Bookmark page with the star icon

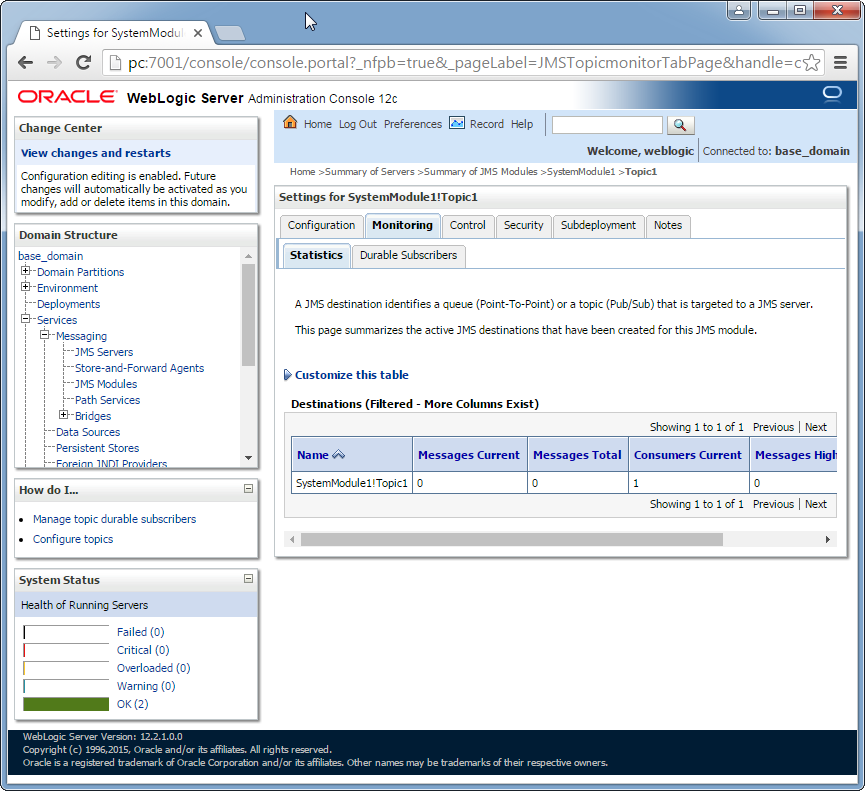point(811,63)
